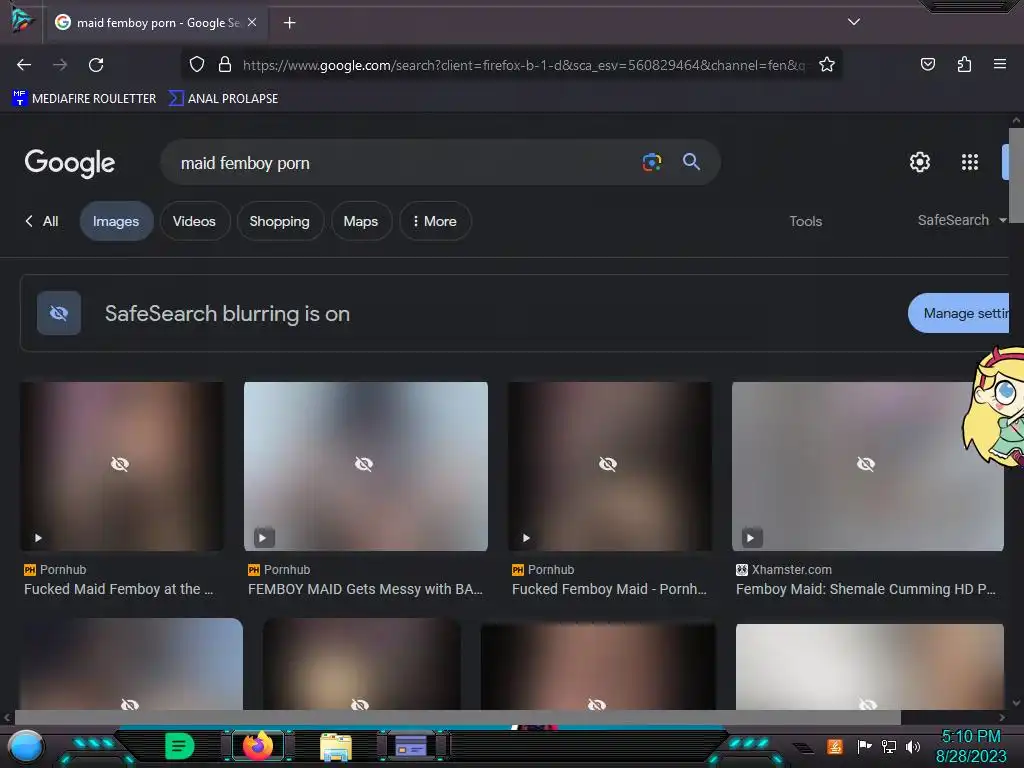Open the network tray icon
Image resolution: width=1024 pixels, height=768 pixels.
tap(888, 746)
